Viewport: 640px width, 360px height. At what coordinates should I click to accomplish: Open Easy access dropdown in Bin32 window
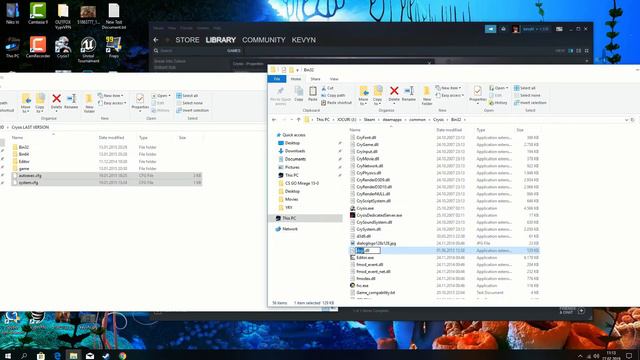(x=450, y=96)
